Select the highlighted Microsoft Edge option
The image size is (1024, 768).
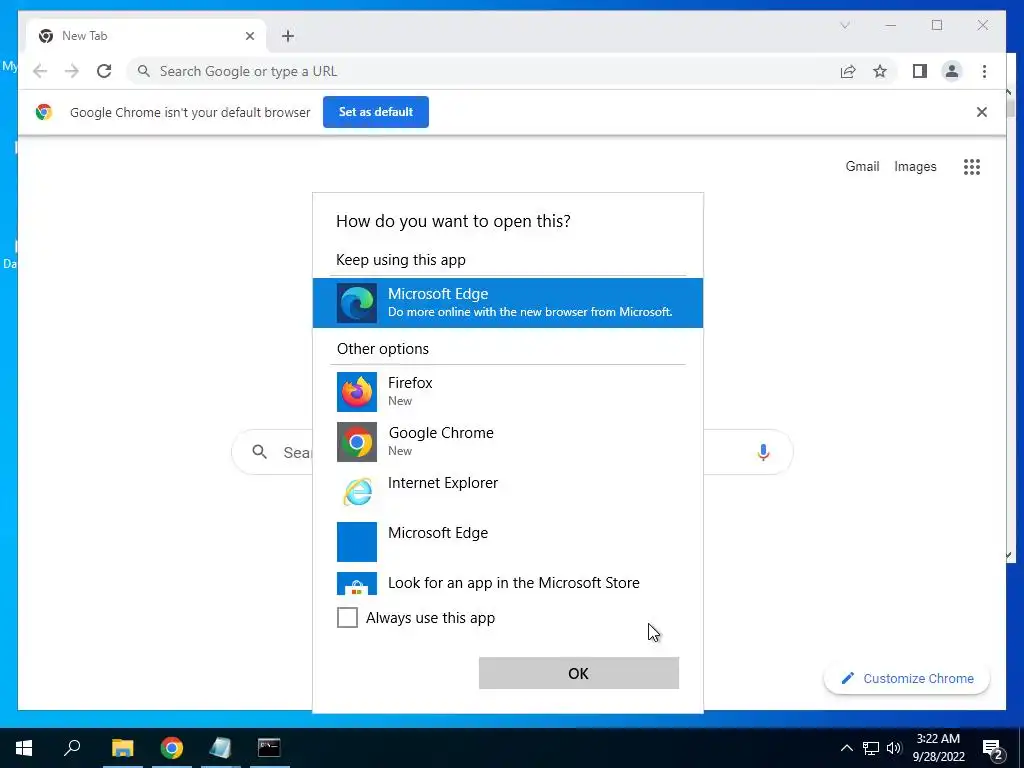click(507, 303)
